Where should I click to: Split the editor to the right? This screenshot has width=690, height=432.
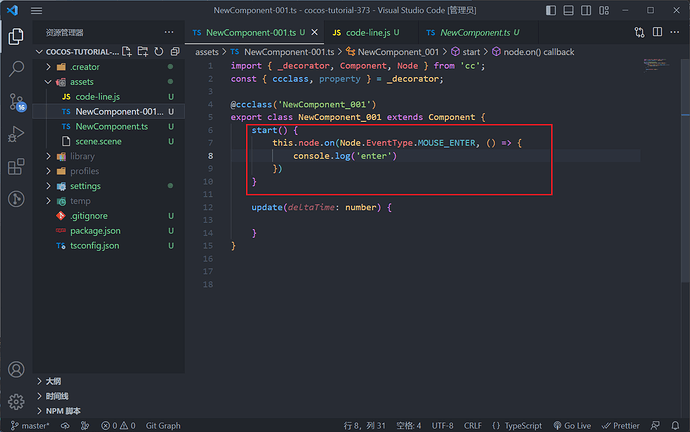point(657,32)
